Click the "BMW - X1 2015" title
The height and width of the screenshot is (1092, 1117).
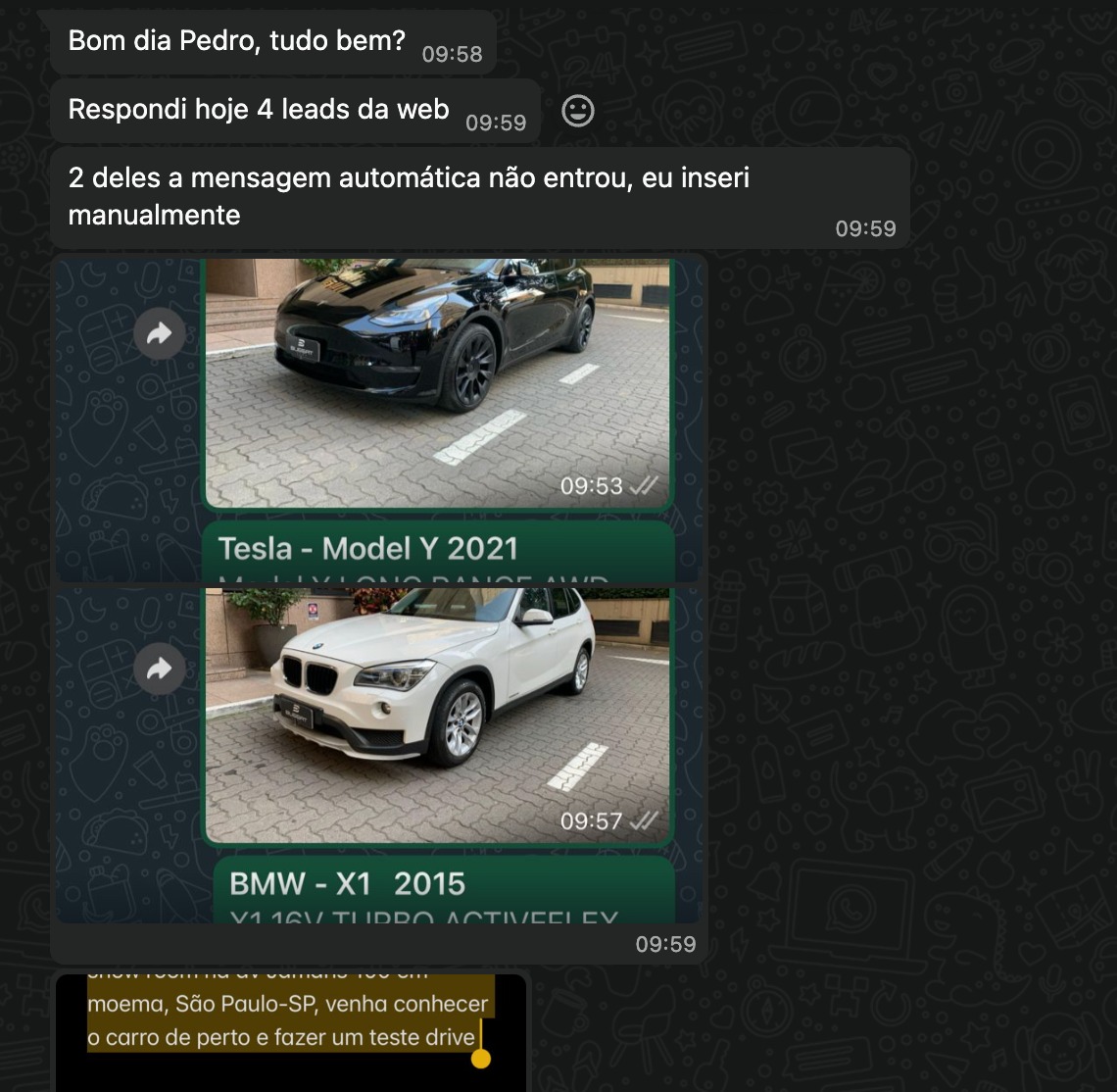click(x=347, y=884)
